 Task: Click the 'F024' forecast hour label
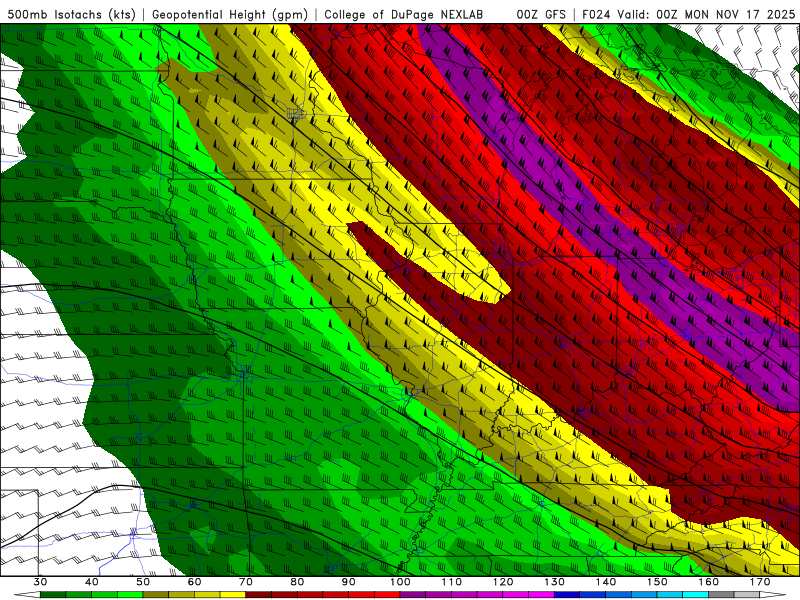[597, 14]
